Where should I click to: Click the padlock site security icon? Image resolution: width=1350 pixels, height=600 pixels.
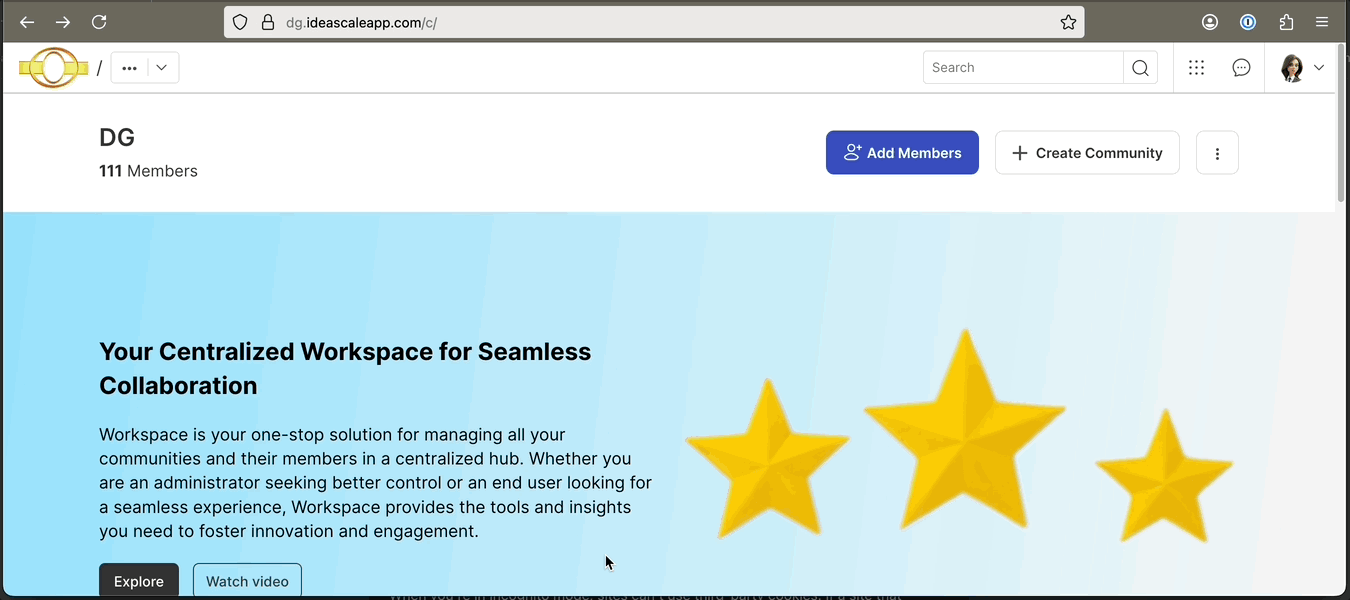(267, 22)
